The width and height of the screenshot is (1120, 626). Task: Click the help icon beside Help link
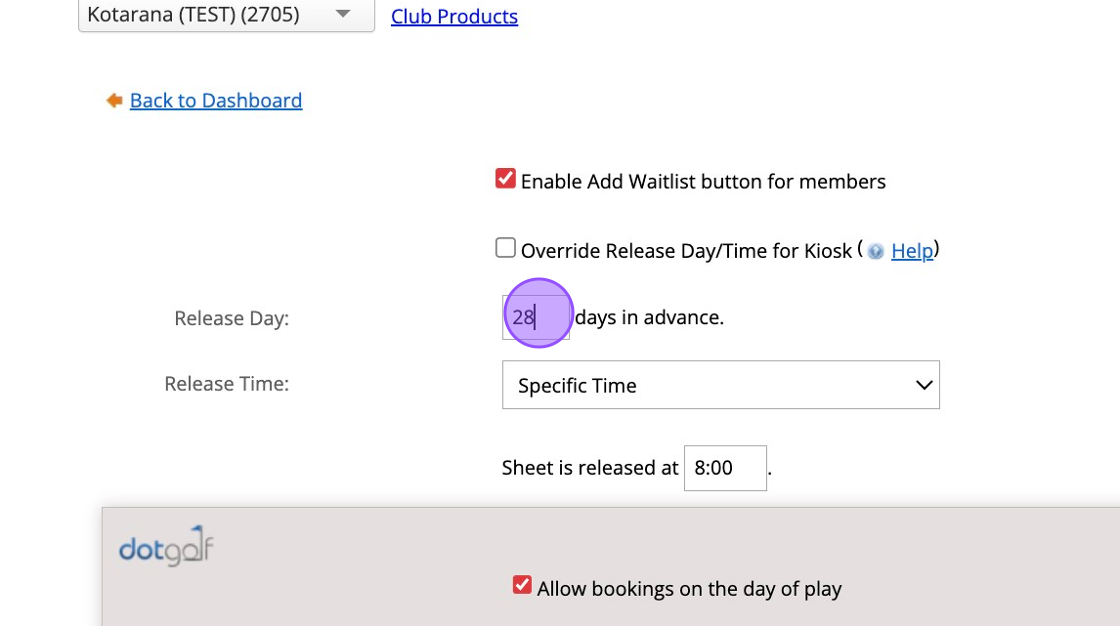click(x=876, y=252)
